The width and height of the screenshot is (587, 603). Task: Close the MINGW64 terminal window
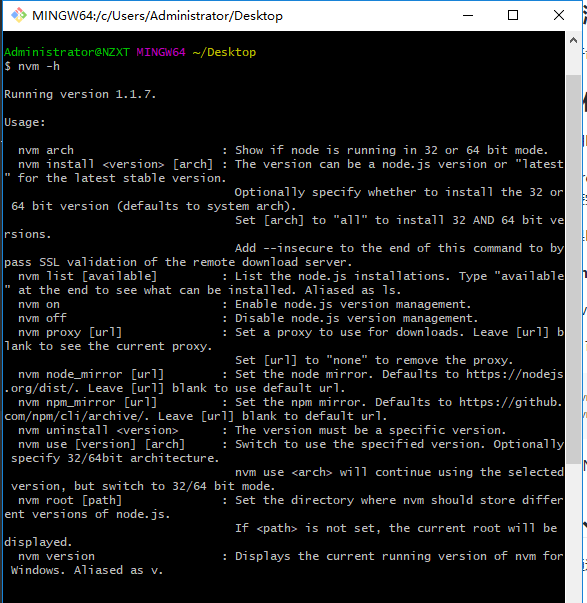point(559,15)
